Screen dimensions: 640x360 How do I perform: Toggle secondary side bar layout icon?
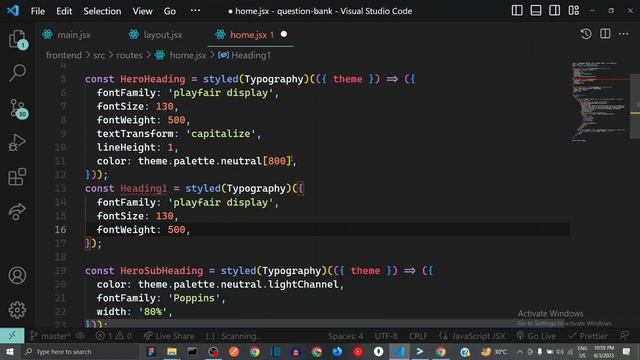click(x=554, y=11)
